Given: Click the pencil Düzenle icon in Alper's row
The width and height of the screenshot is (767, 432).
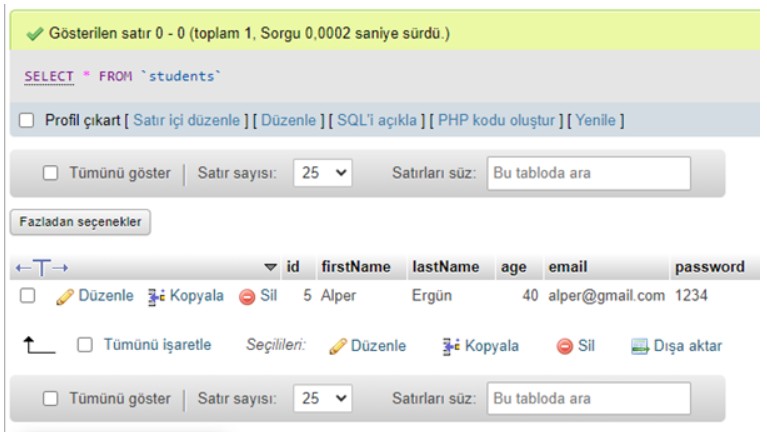Looking at the screenshot, I should coord(64,296).
